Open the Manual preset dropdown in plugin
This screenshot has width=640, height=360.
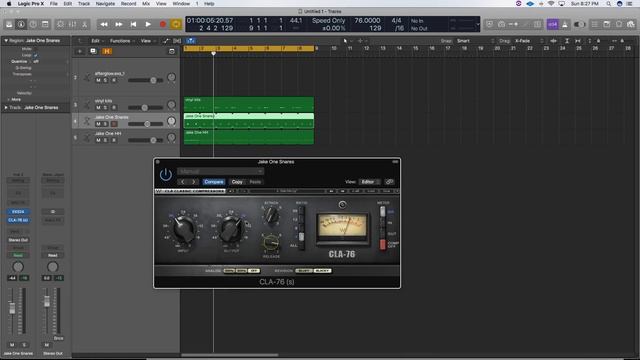[220, 171]
